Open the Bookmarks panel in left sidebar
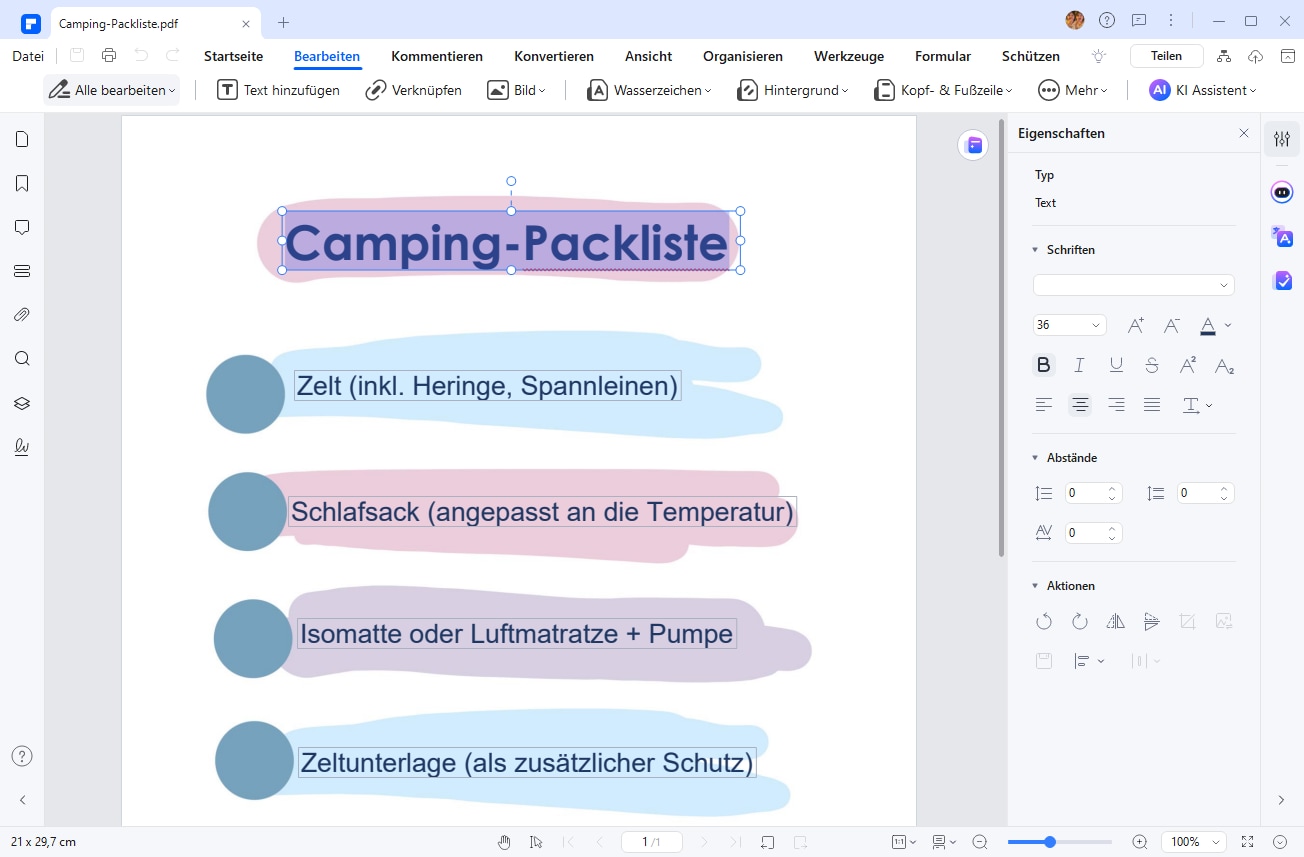This screenshot has height=857, width=1304. click(x=22, y=183)
